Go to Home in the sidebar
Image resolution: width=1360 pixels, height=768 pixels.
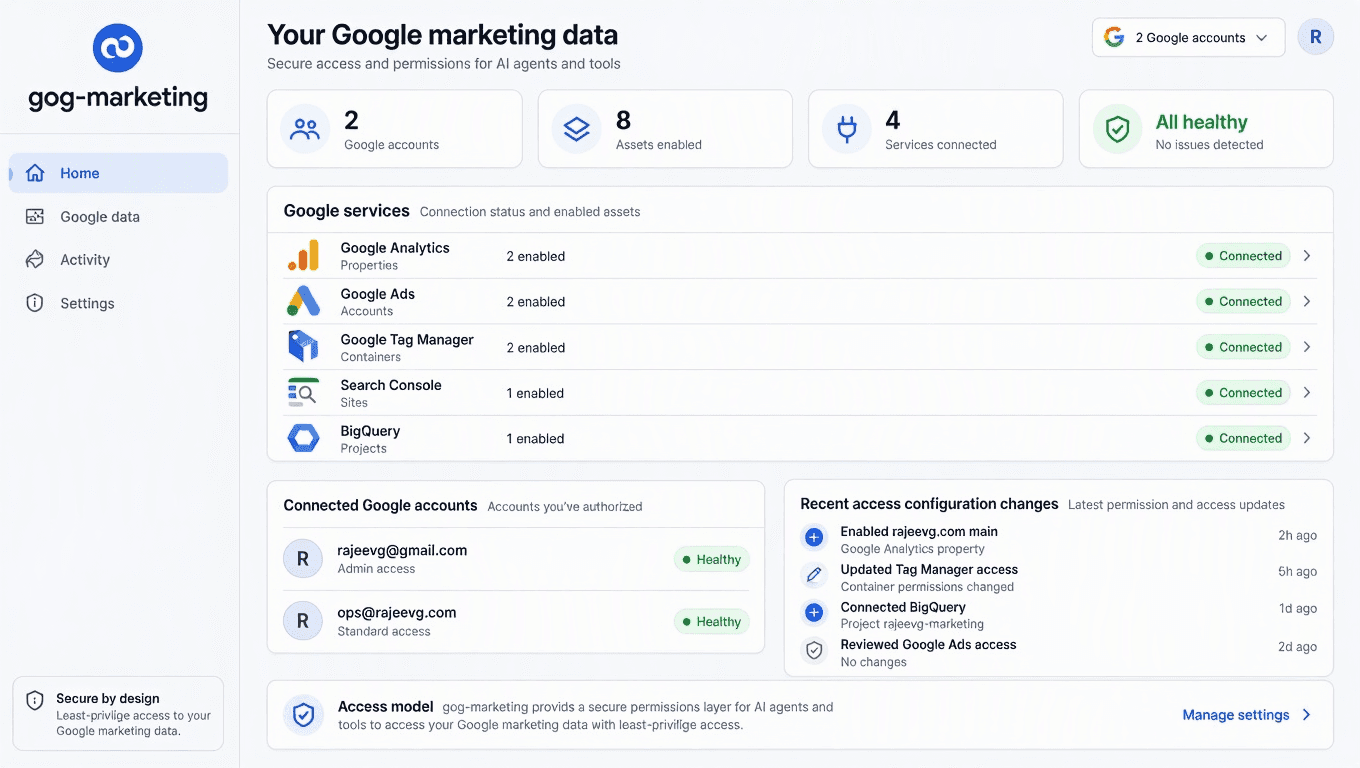click(119, 173)
